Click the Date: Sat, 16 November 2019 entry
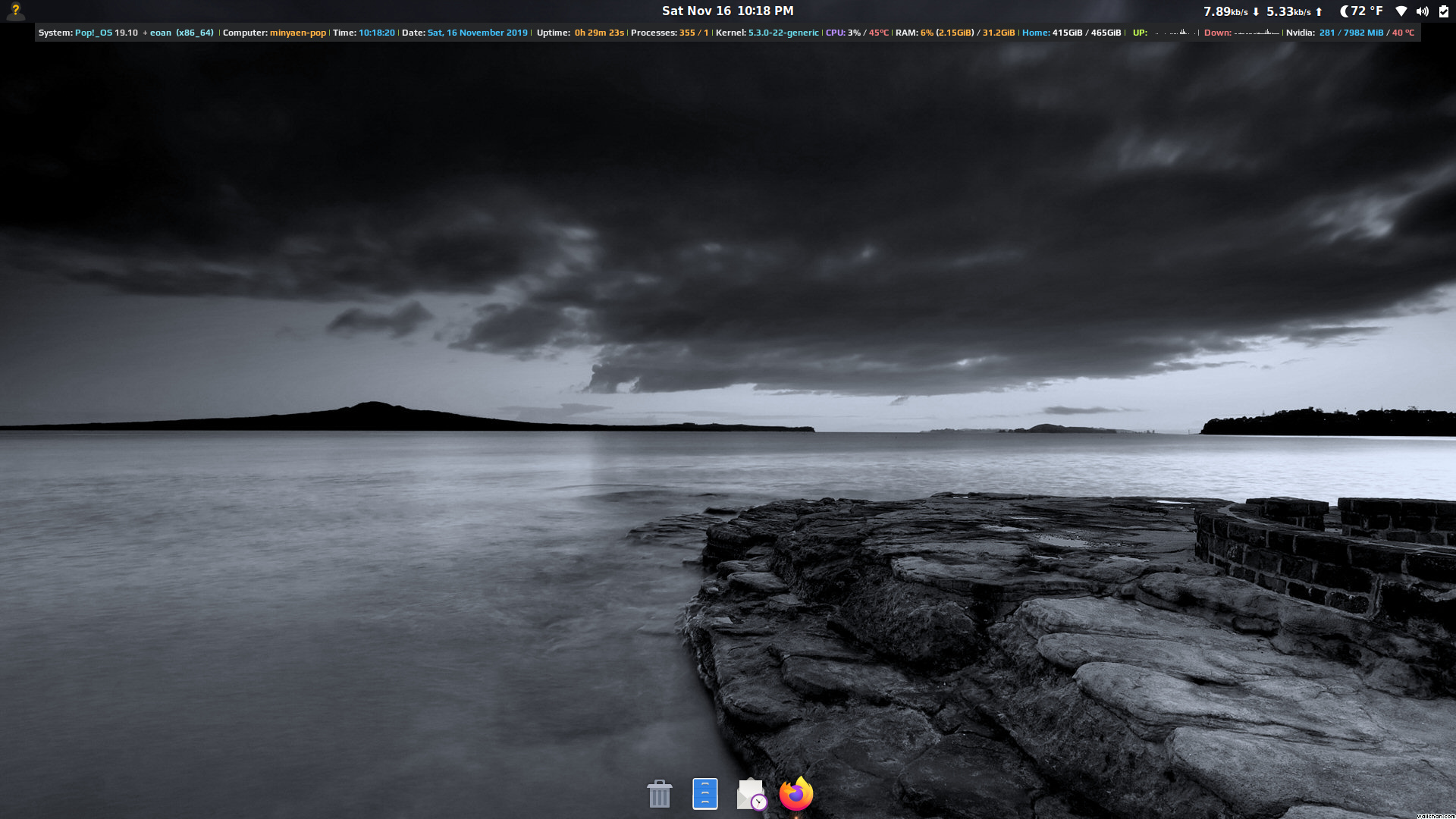 coord(465,33)
